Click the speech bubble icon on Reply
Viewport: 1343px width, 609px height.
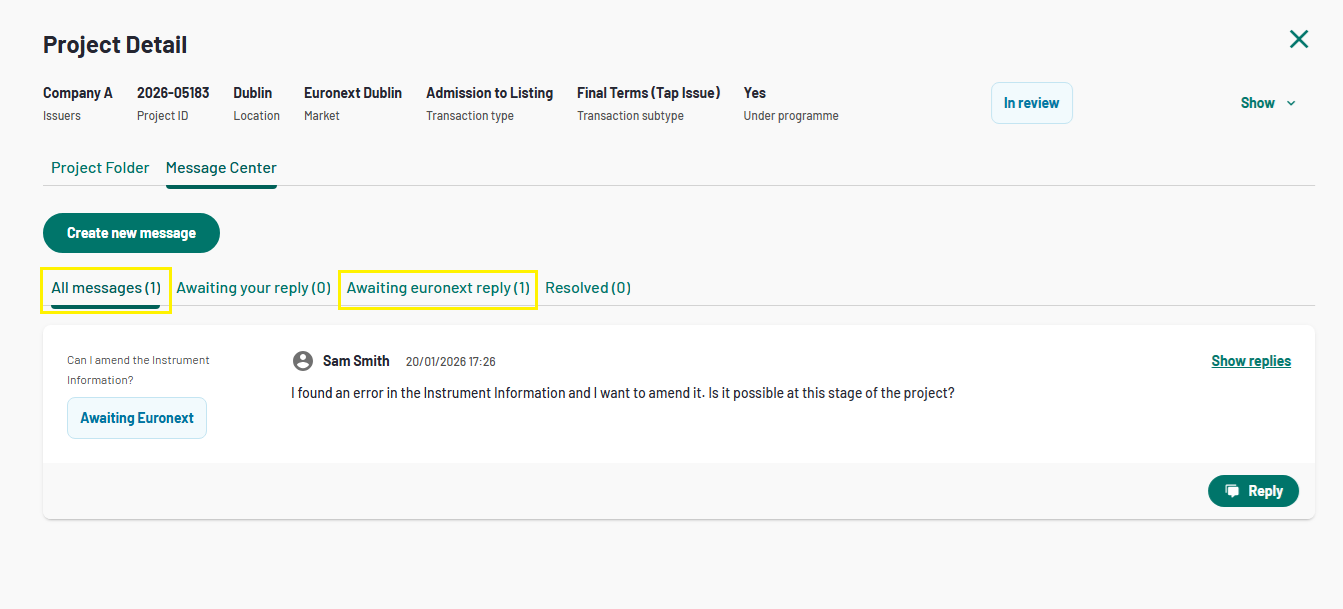(x=1232, y=491)
